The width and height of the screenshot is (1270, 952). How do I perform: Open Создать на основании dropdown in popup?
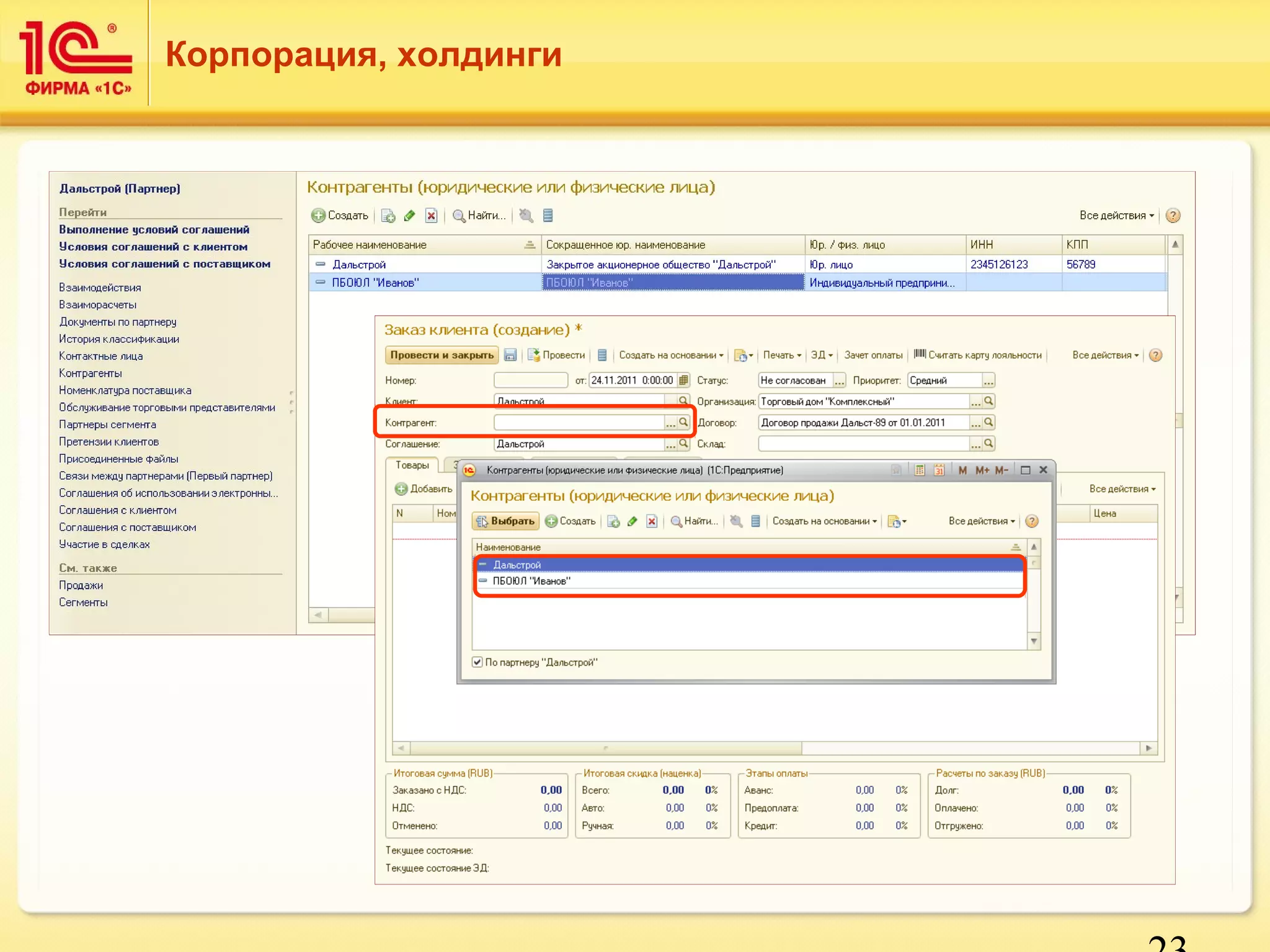tap(825, 521)
